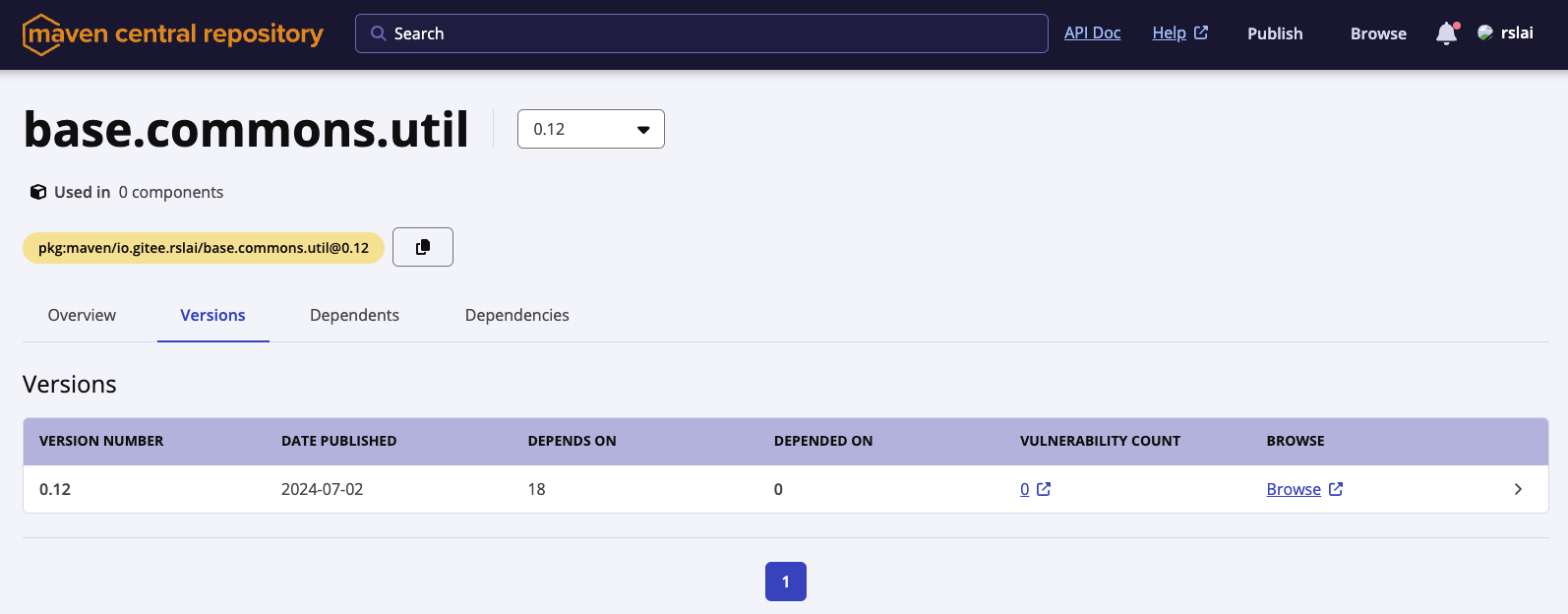The height and width of the screenshot is (614, 1568).
Task: Click the Used in 0 components text
Action: (139, 192)
